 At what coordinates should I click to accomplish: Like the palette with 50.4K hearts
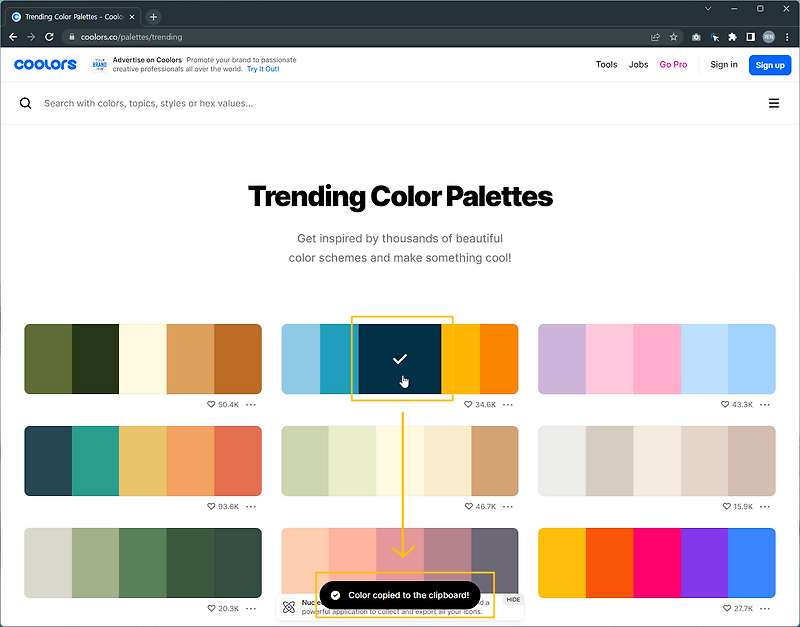209,405
